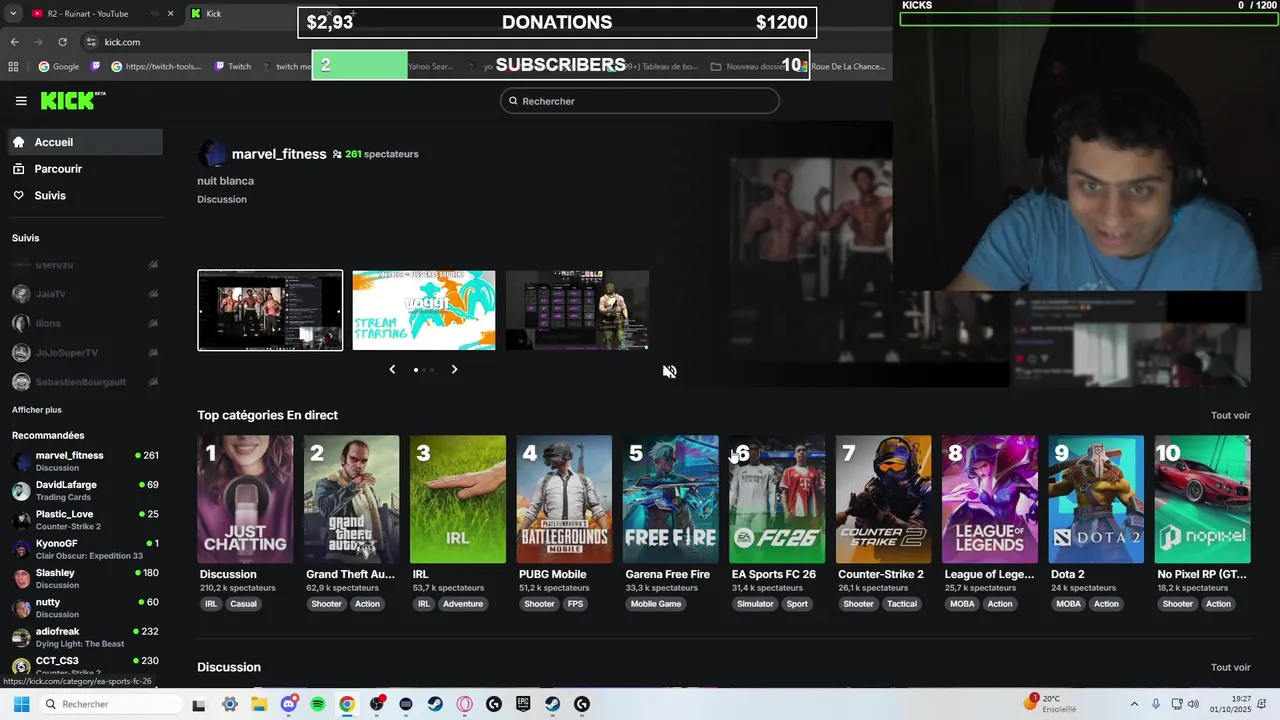Image resolution: width=1280 pixels, height=720 pixels.
Task: Open the PUBG Mobile category card
Action: point(564,499)
